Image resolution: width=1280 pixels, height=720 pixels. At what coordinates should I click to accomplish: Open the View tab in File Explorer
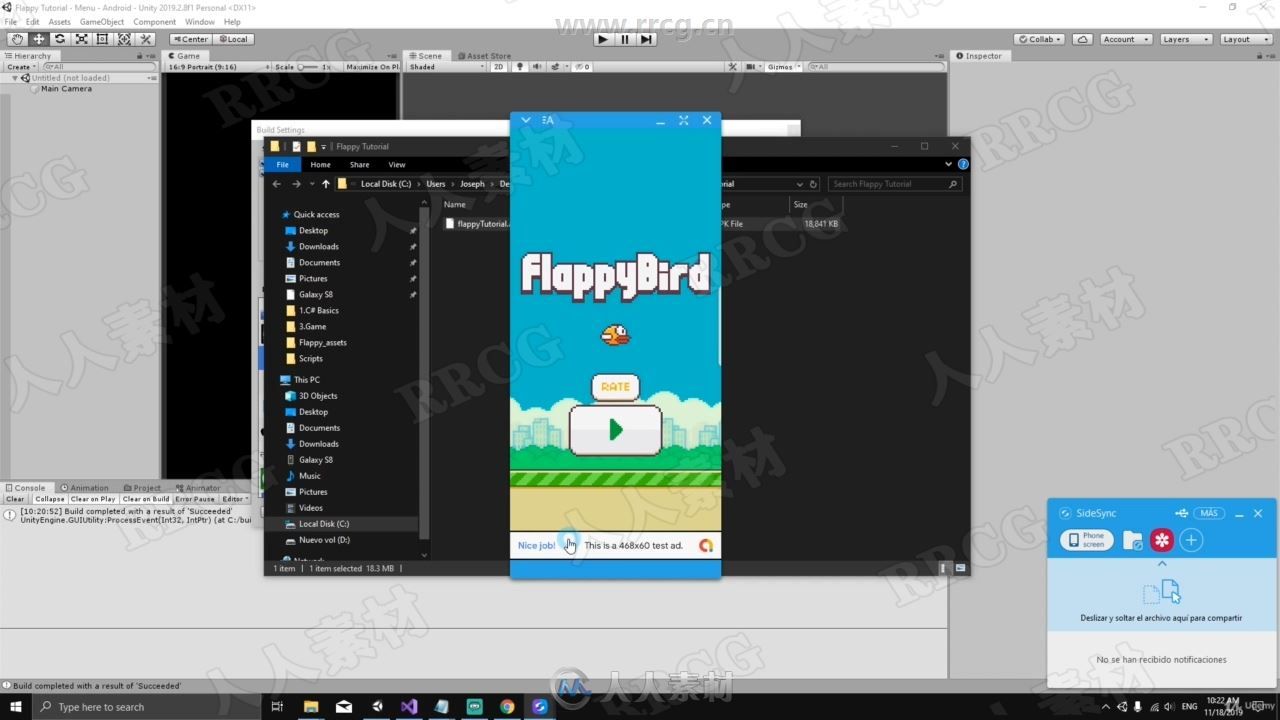coord(397,165)
